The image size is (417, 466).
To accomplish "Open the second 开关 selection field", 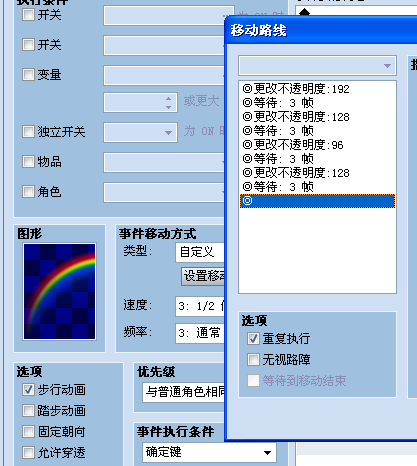I will pos(164,45).
